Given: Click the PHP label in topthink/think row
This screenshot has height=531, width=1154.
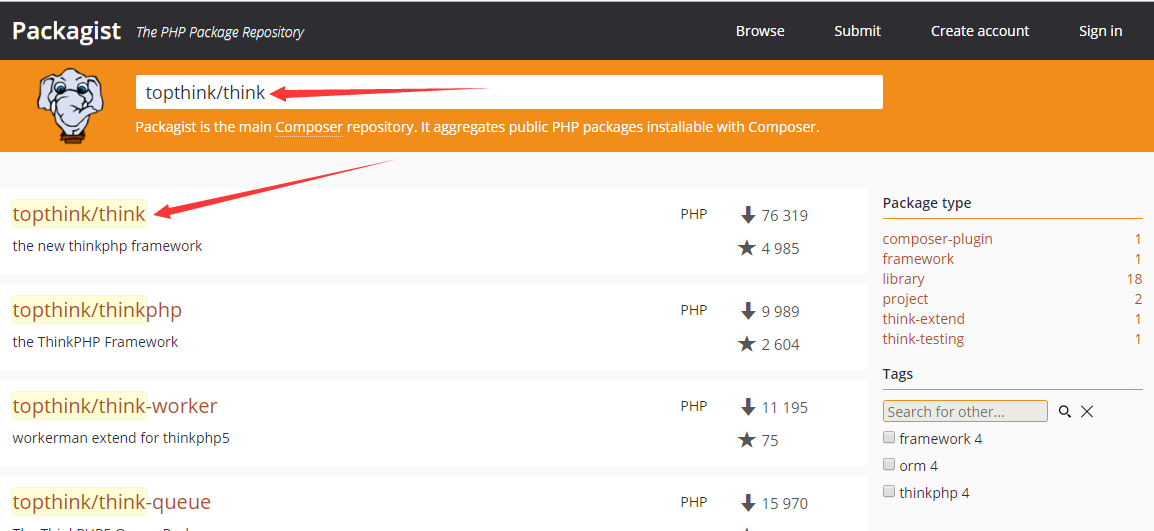Looking at the screenshot, I should 693,214.
